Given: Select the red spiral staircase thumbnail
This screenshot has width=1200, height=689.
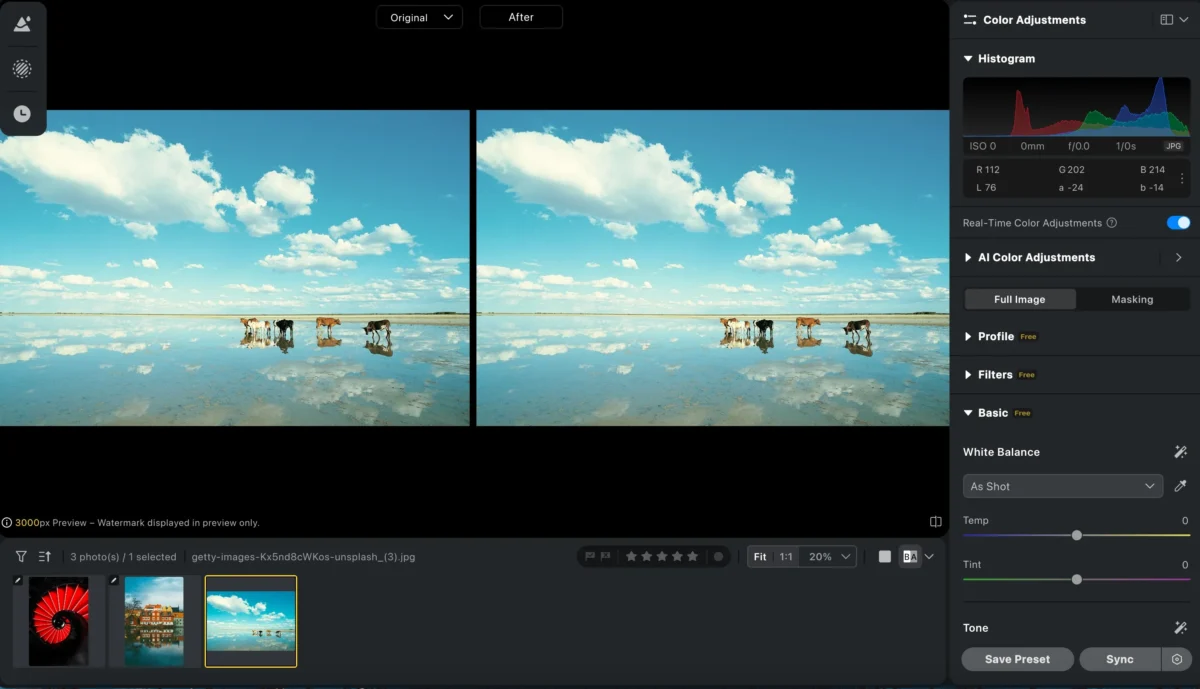Looking at the screenshot, I should [x=58, y=621].
